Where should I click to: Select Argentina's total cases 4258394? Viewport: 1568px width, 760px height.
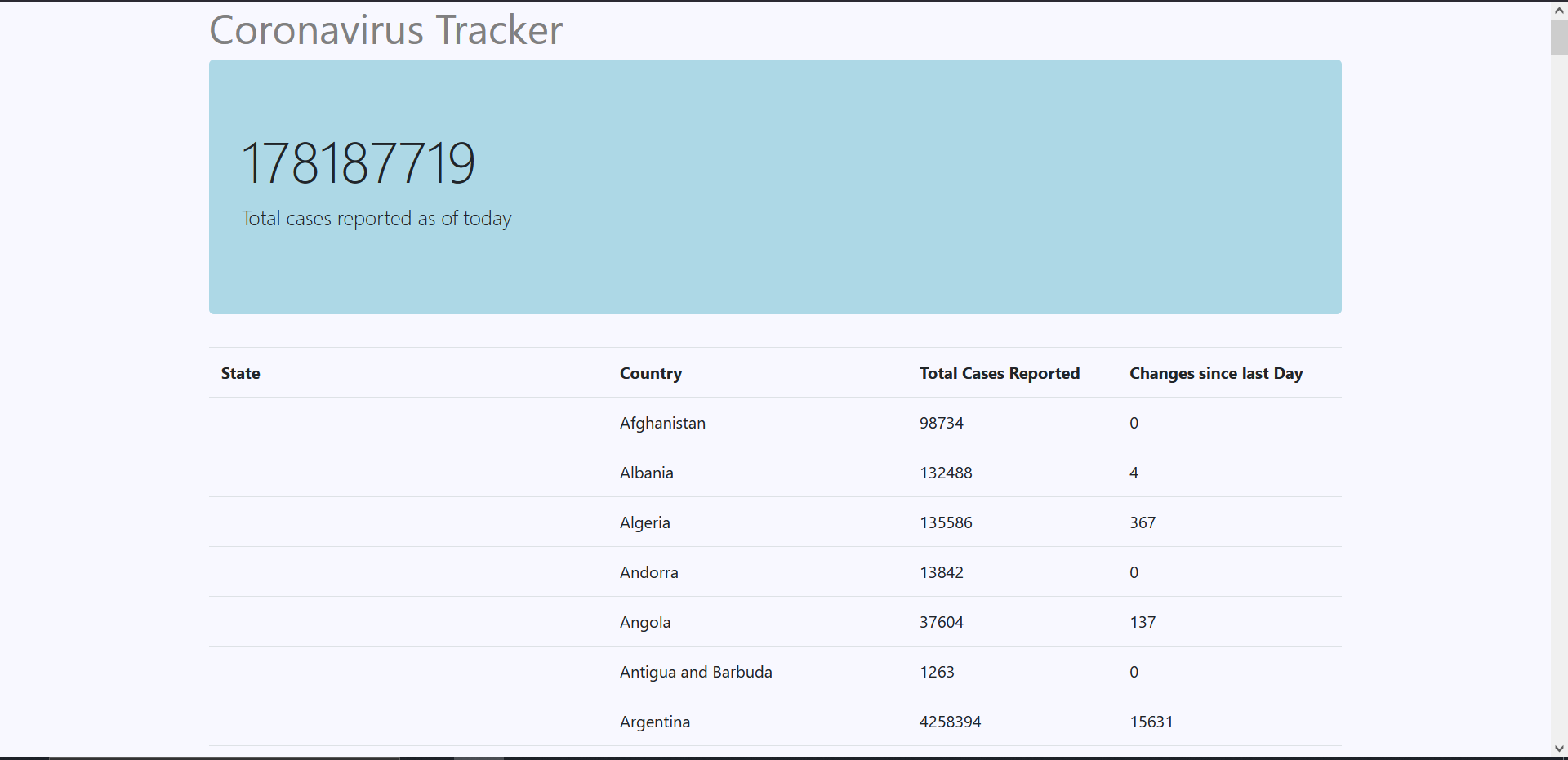tap(951, 722)
